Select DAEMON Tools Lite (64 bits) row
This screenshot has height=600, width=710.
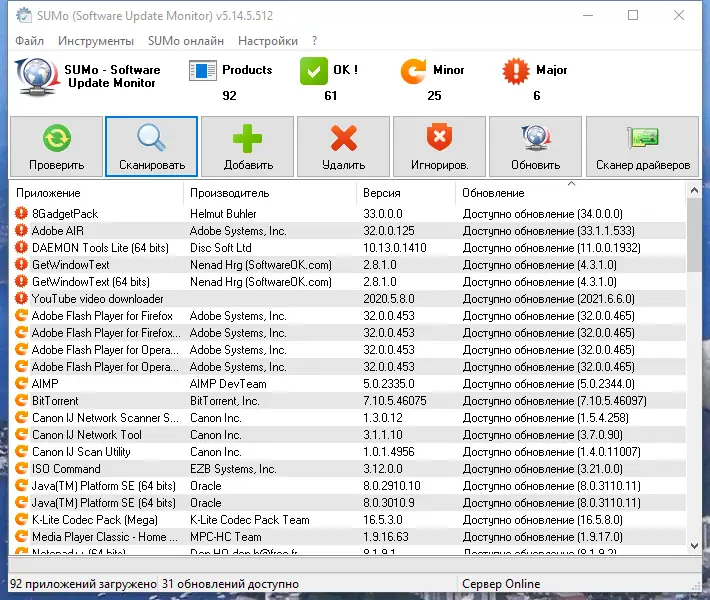pos(100,247)
